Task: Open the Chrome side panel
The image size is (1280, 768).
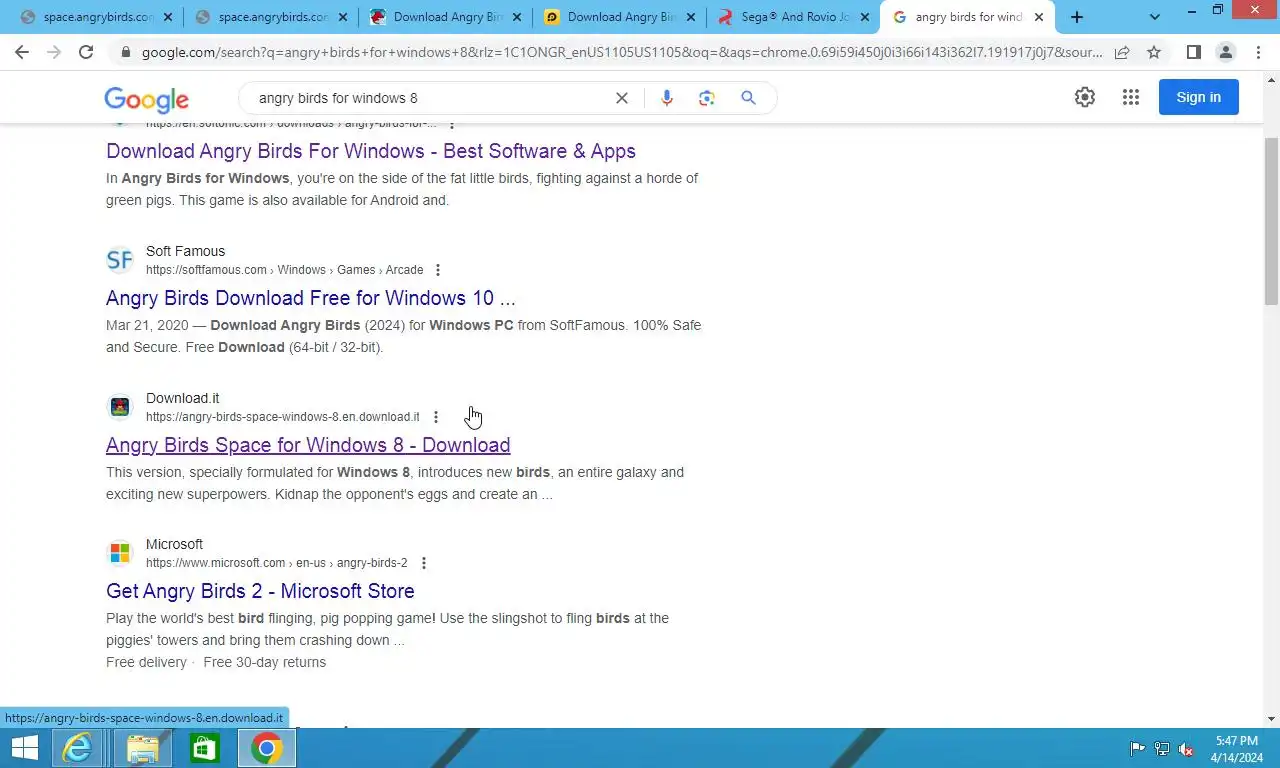Action: pos(1193,52)
